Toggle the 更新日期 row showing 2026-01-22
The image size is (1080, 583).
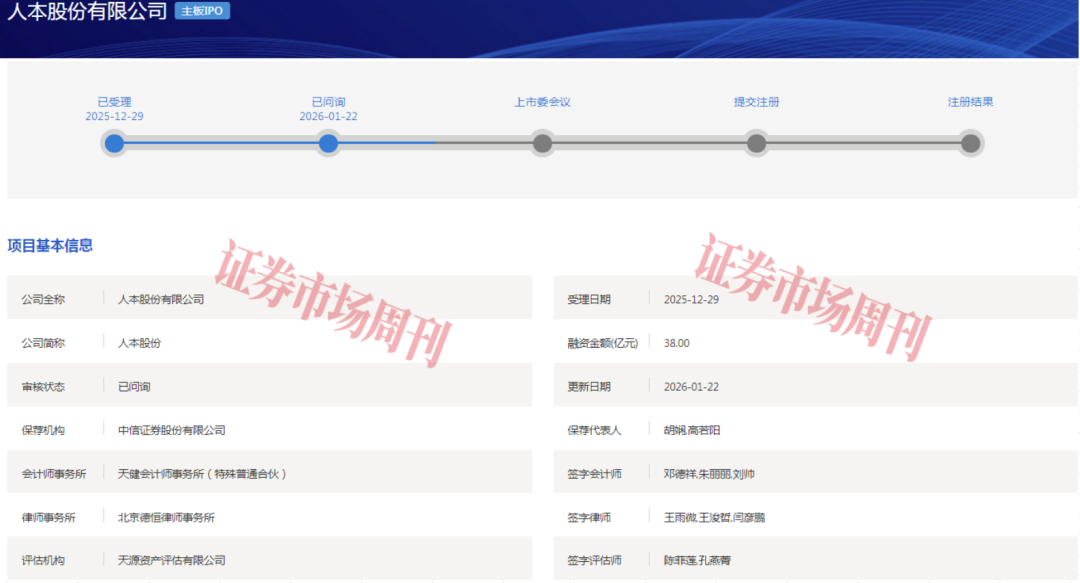[810, 385]
